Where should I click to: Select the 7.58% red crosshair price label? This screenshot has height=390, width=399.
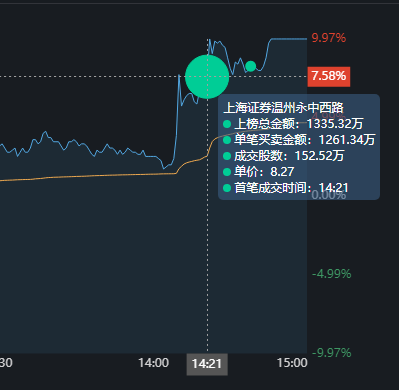(x=329, y=76)
